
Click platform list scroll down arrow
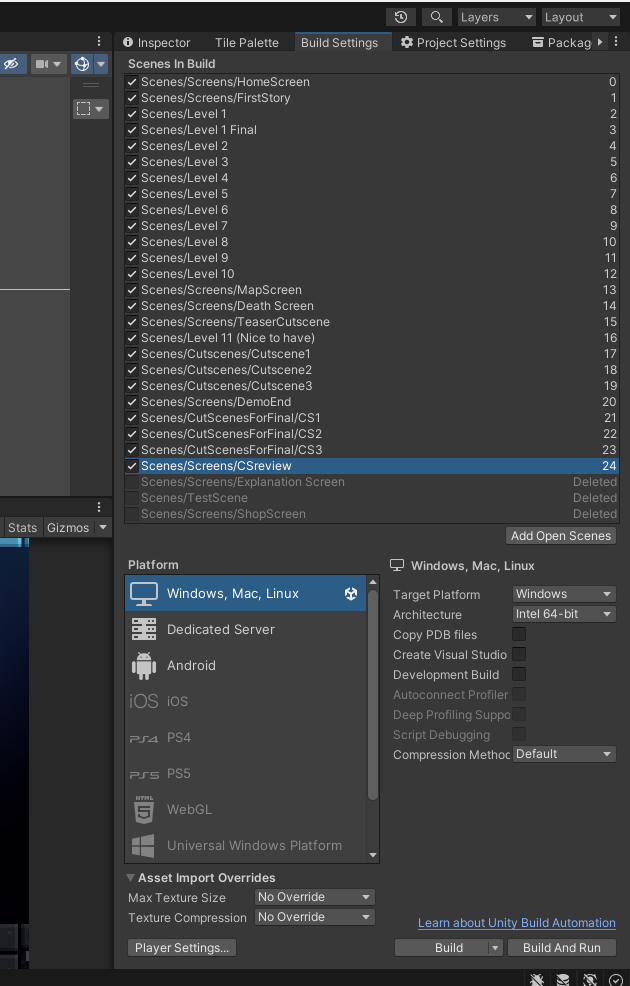point(373,855)
